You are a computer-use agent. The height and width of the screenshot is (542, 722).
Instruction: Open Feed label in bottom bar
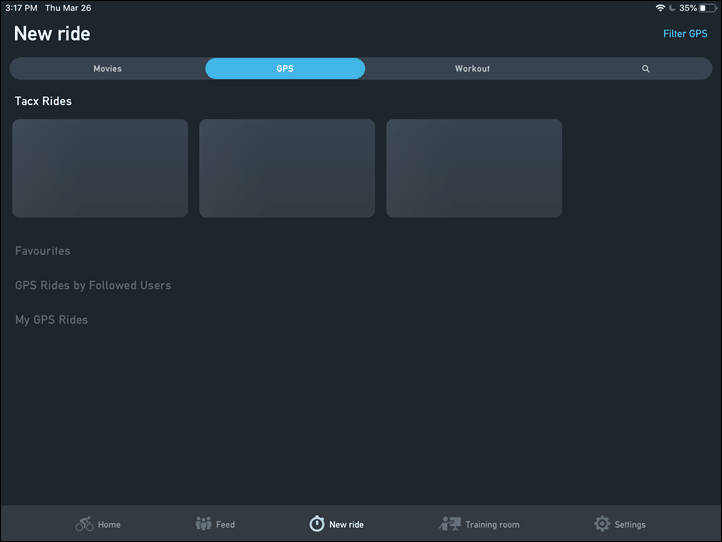(225, 525)
